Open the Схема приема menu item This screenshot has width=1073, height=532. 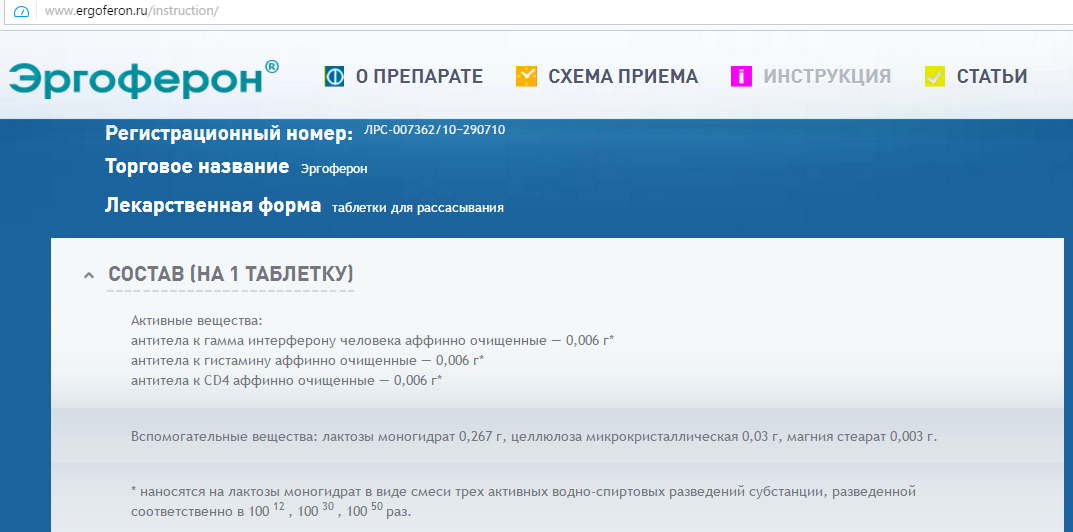pos(623,77)
